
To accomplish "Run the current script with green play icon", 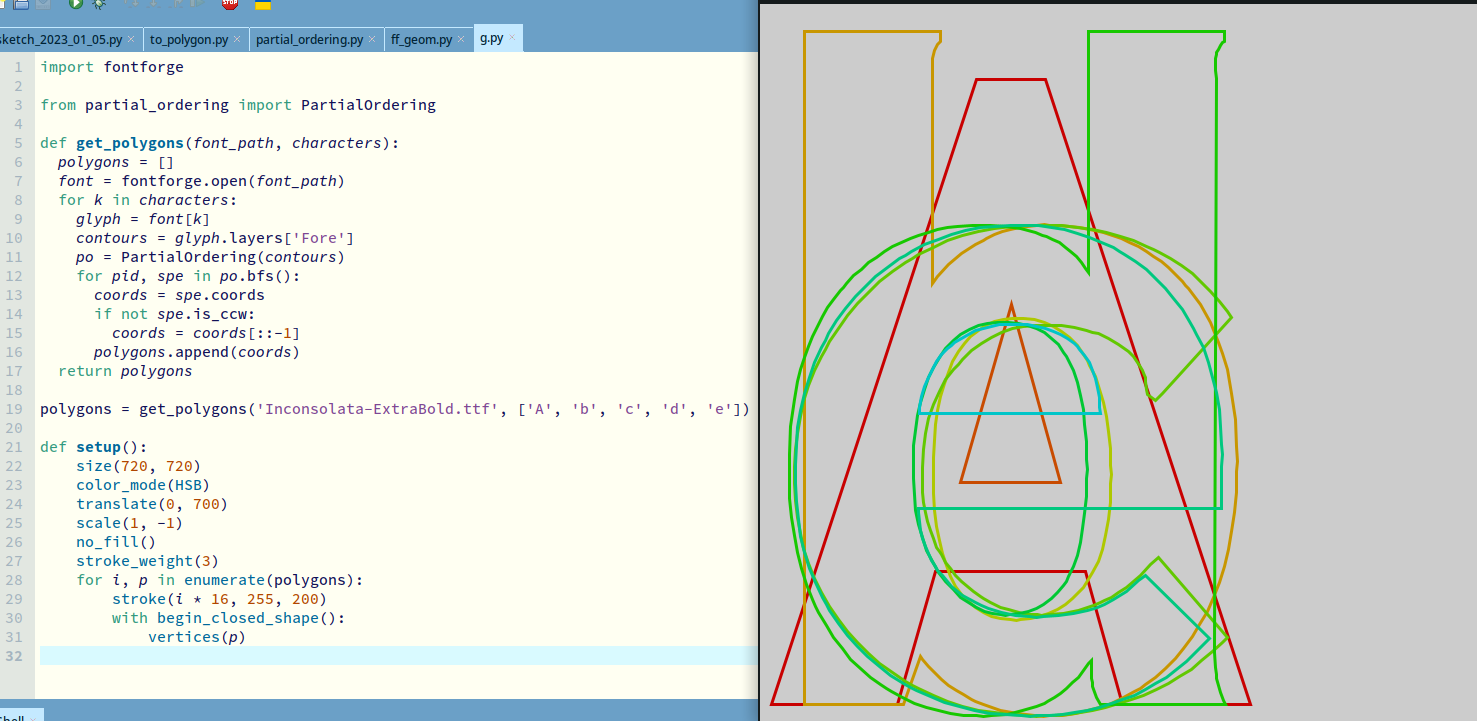I will tap(76, 4).
